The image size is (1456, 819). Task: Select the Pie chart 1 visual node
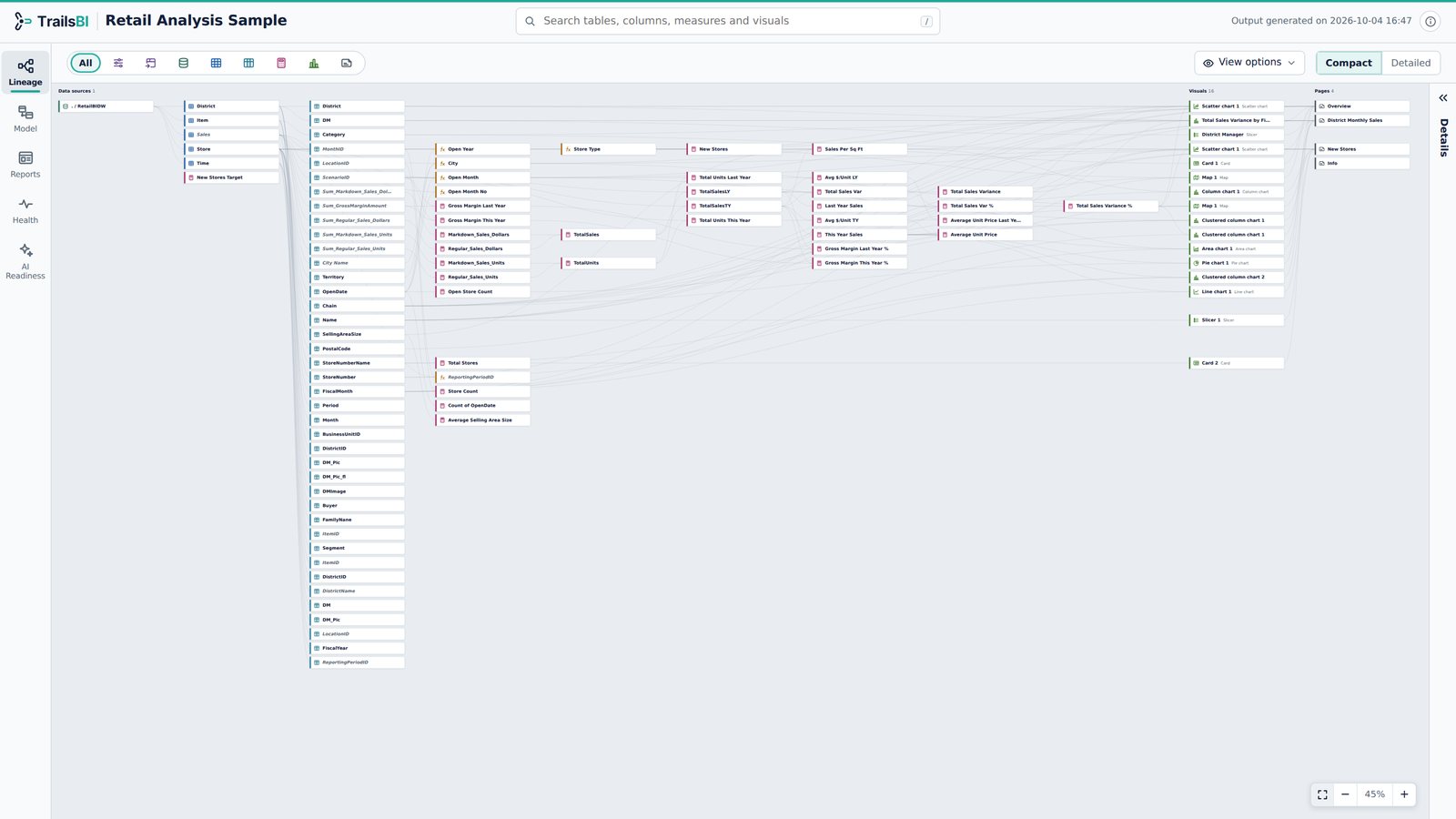pos(1237,263)
